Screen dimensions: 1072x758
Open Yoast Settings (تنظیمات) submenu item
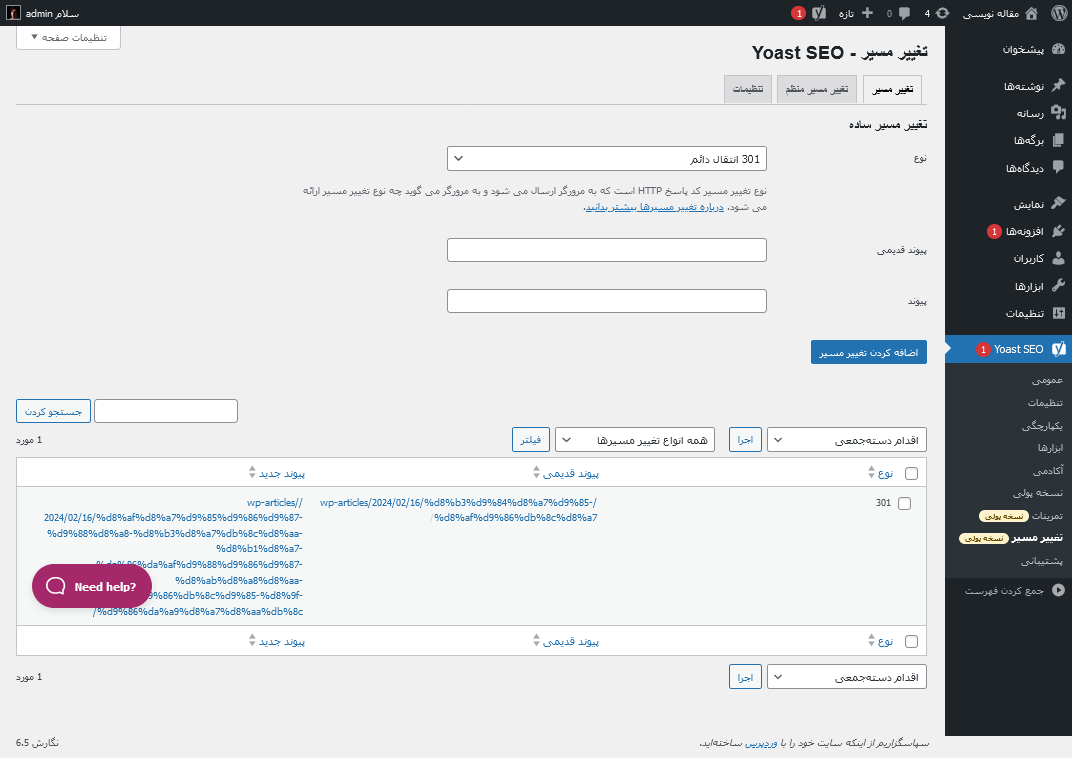1045,403
